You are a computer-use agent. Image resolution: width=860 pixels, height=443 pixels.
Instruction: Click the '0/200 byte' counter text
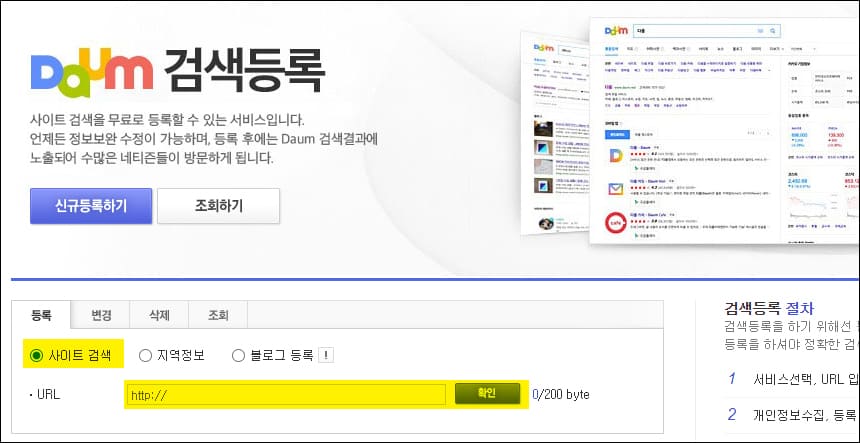[x=561, y=394]
